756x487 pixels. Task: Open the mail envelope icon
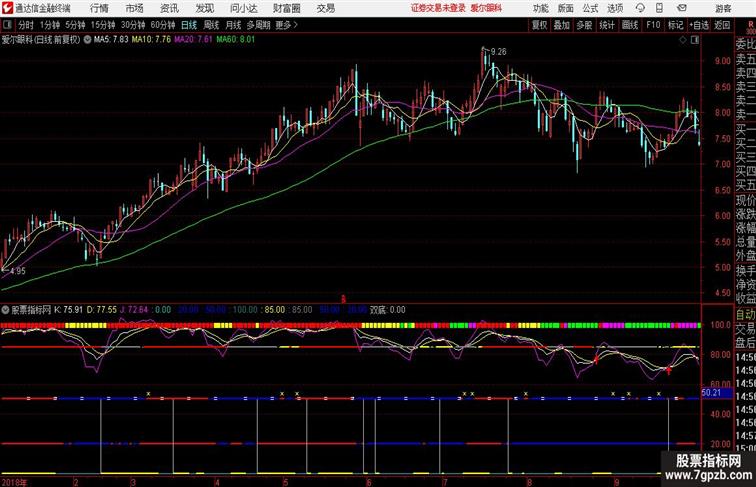[x=682, y=8]
